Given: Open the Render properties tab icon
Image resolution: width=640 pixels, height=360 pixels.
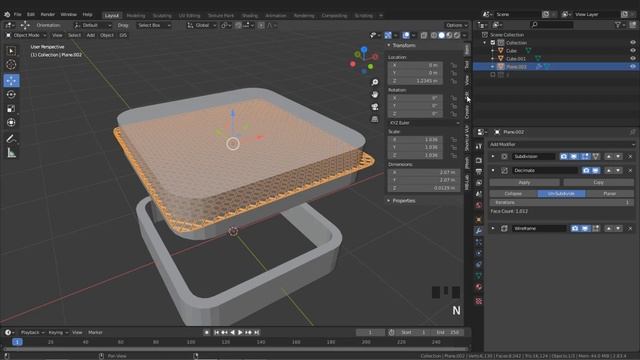Looking at the screenshot, I should [x=479, y=160].
